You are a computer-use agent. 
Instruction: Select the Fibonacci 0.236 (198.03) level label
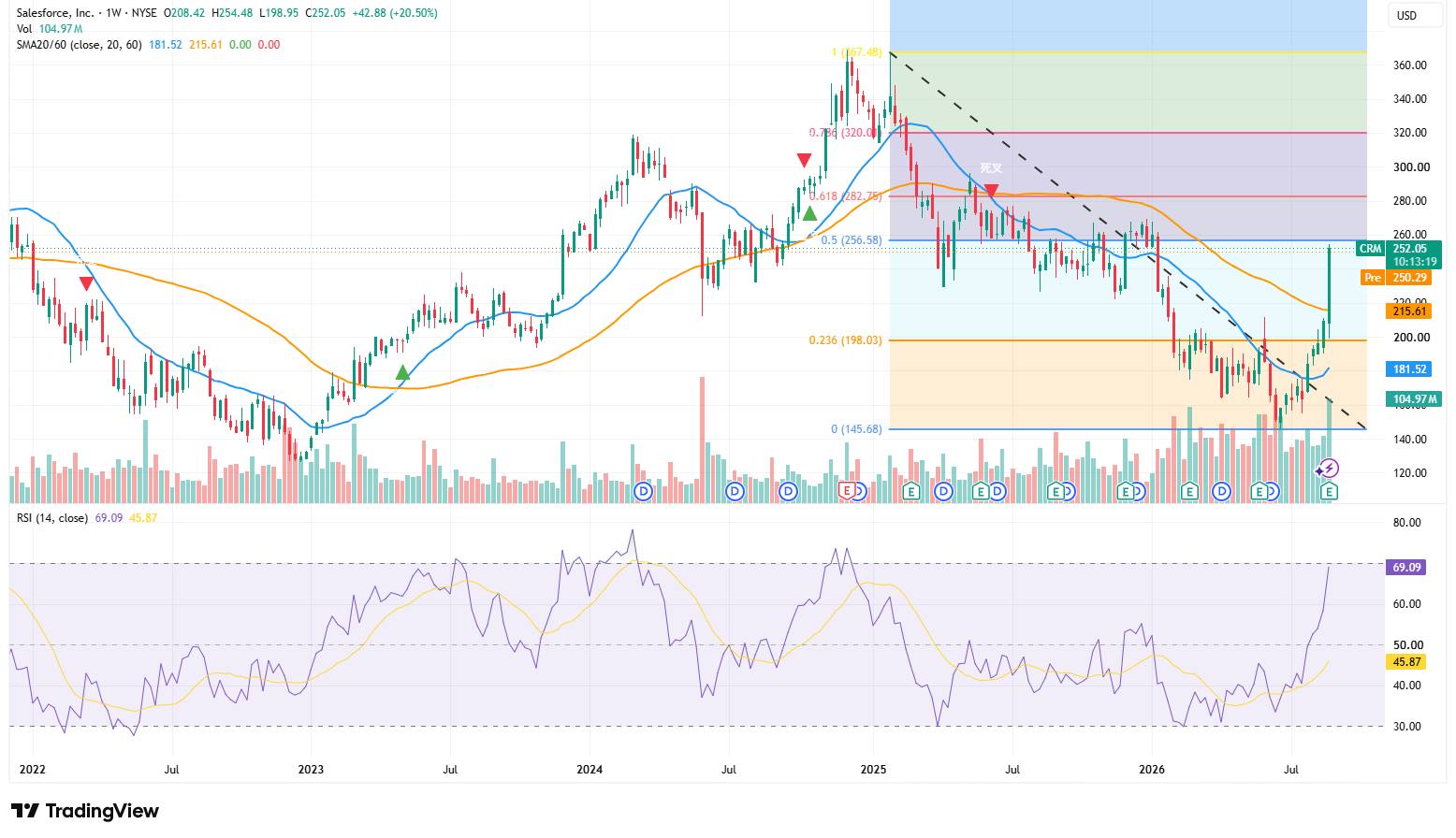pyautogui.click(x=846, y=340)
